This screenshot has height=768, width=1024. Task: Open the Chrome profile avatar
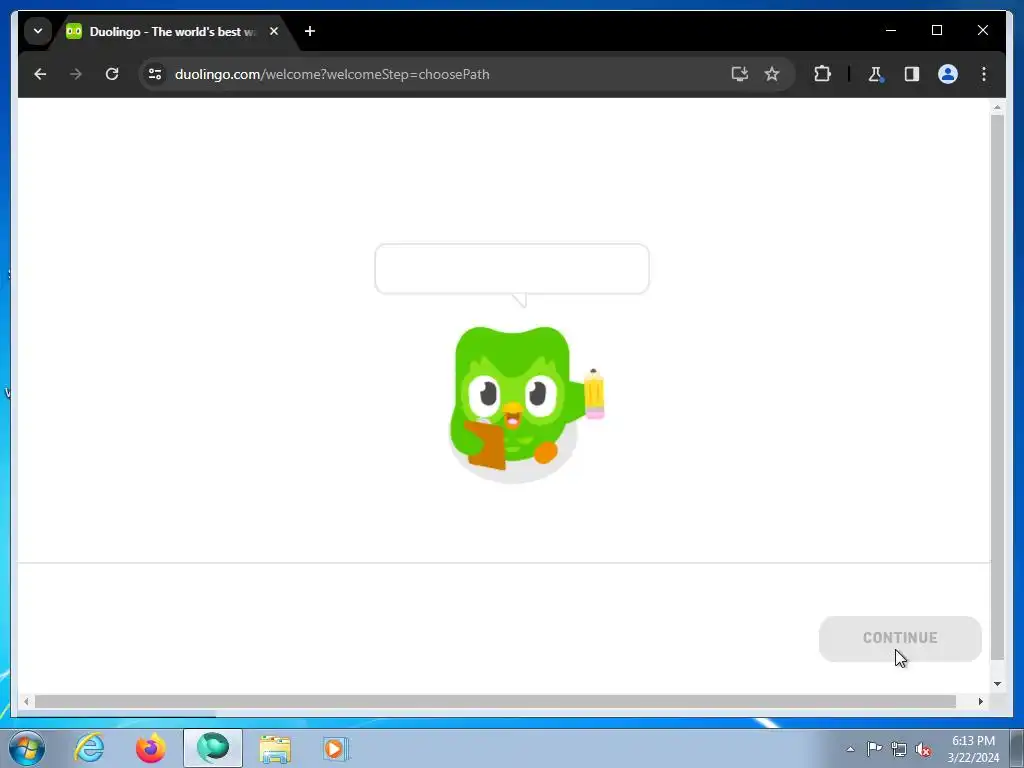[948, 74]
